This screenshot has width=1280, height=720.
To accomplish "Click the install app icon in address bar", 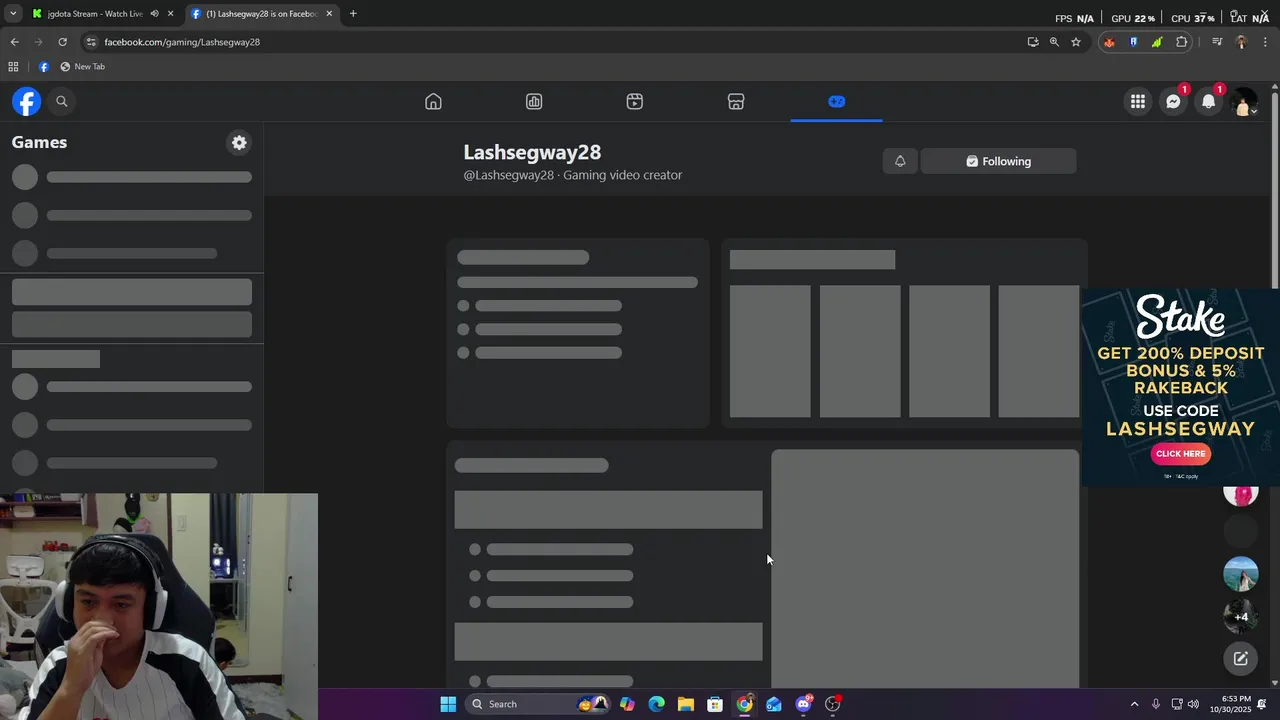I will coord(1033,42).
